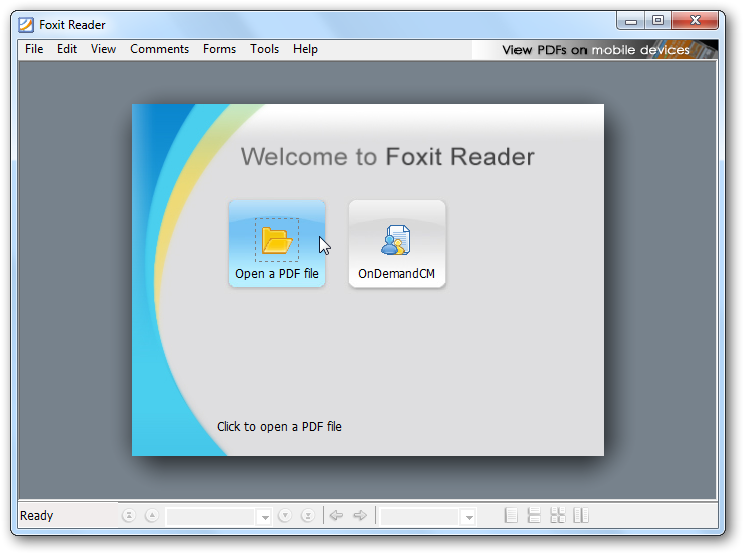744x554 pixels.
Task: Click the next view right arrow
Action: pyautogui.click(x=360, y=515)
